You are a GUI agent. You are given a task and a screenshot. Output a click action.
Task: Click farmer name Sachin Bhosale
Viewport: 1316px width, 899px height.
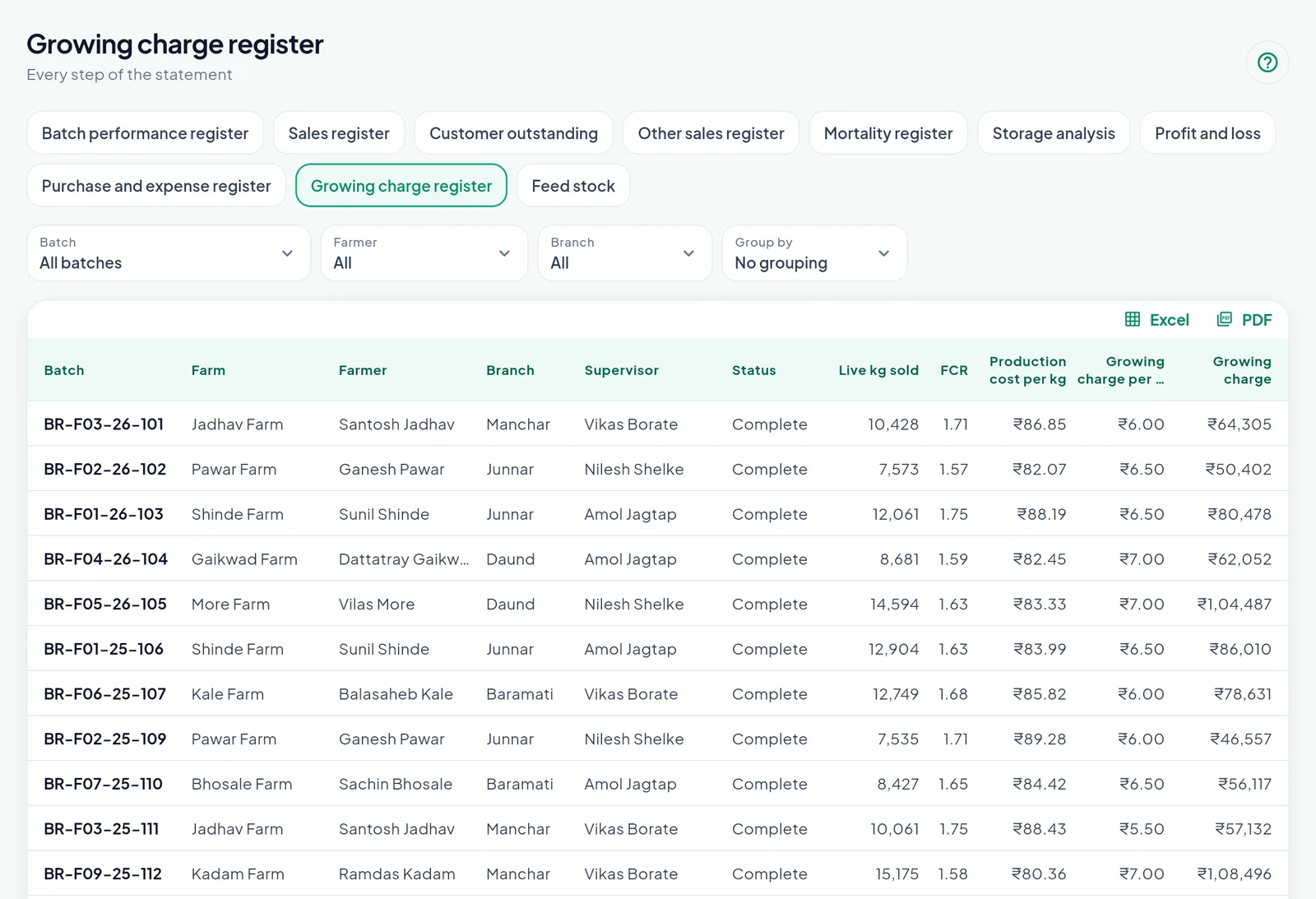coord(396,784)
